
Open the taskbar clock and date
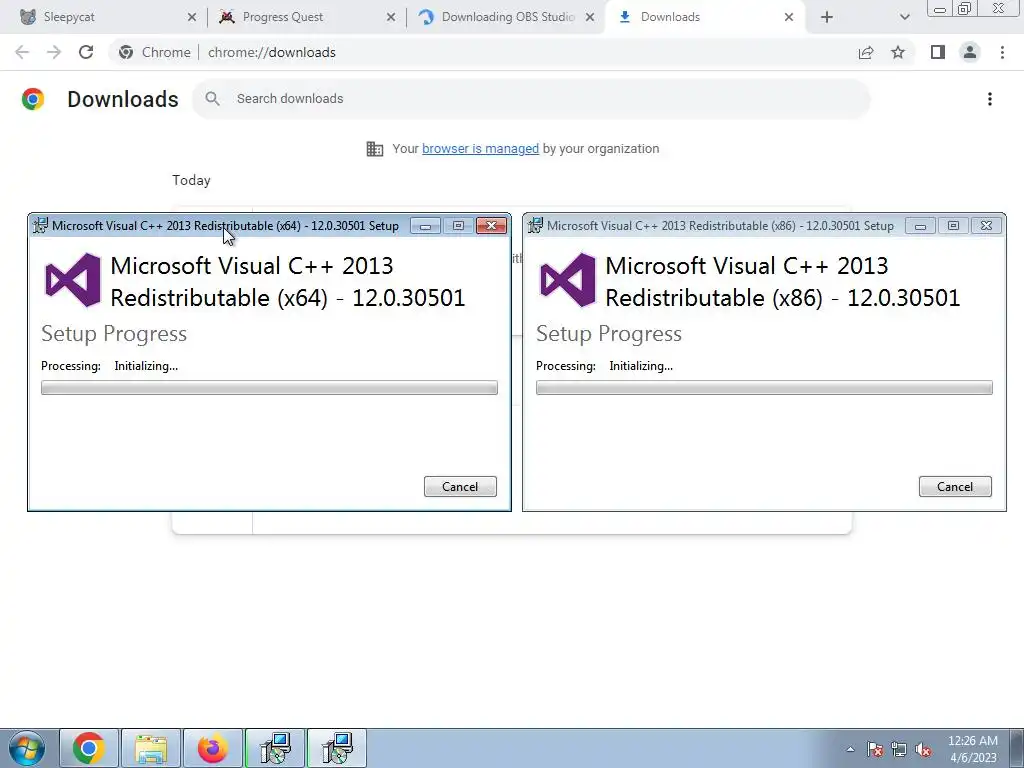(x=973, y=749)
